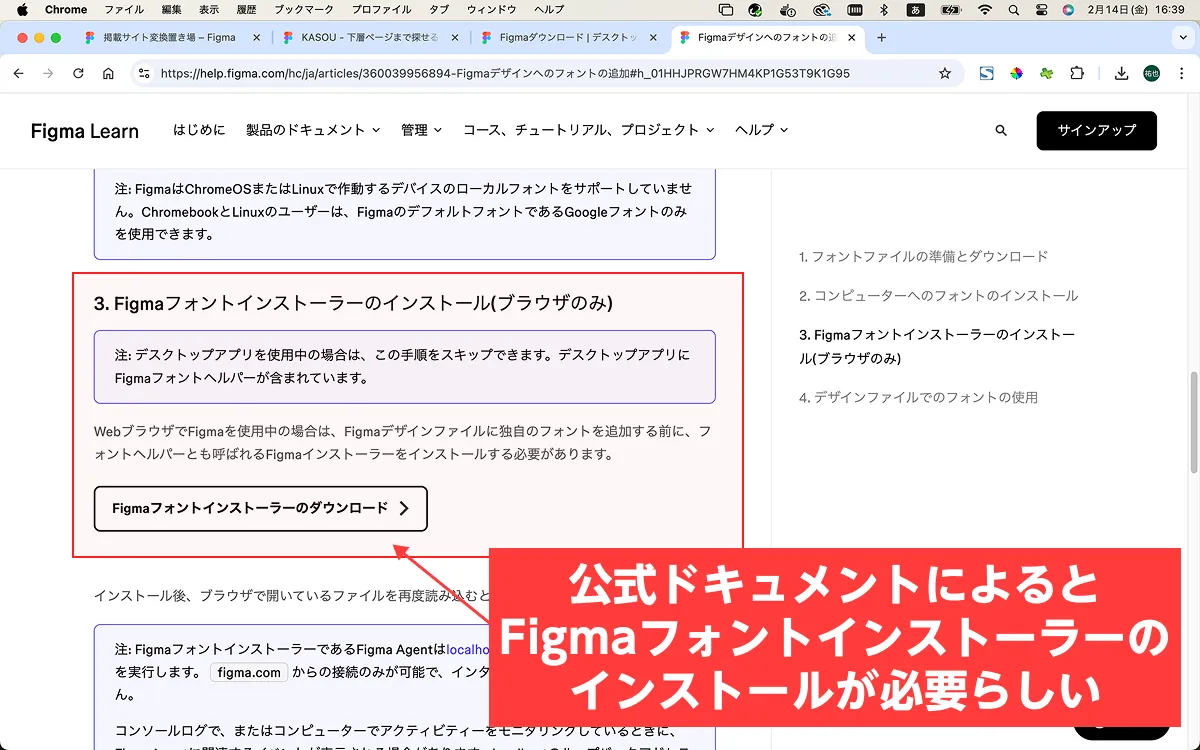Expand the 製品のドキュメント dropdown

313,130
